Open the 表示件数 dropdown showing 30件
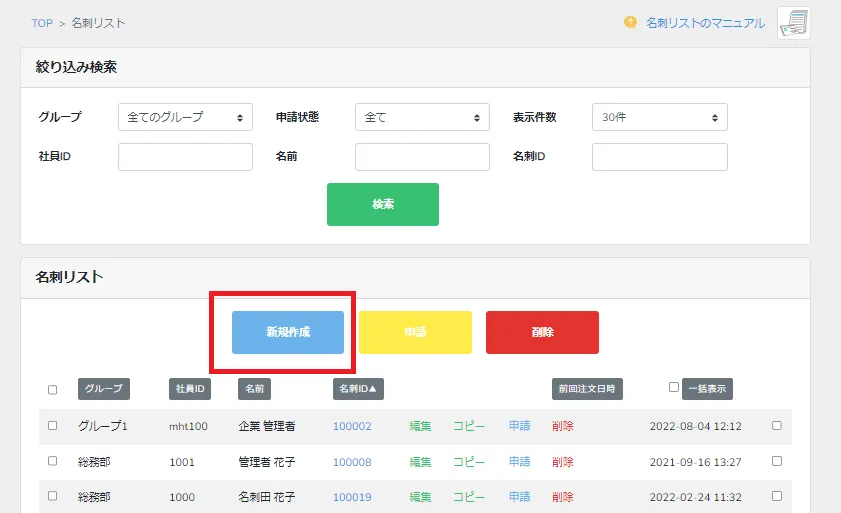This screenshot has height=513, width=841. click(660, 117)
